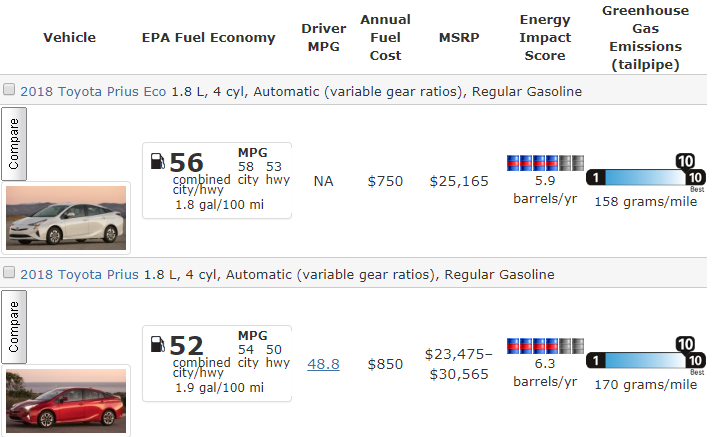Click greenhouse gas scale bar for 170 grams/mile
The image size is (722, 437).
click(645, 361)
